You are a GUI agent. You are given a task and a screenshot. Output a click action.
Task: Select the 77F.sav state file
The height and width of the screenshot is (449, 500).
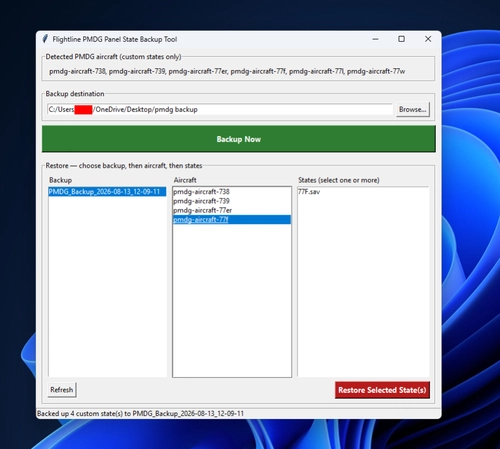[363, 192]
